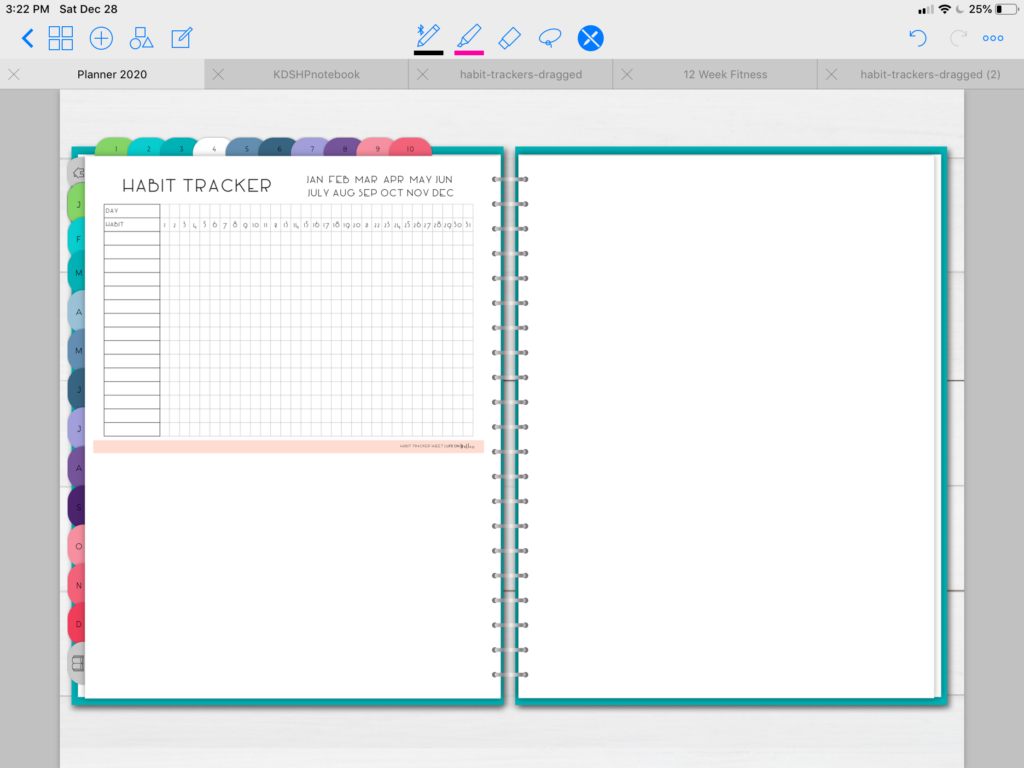Close the habit-trackers-dragged tab
The image size is (1024, 768).
(423, 74)
